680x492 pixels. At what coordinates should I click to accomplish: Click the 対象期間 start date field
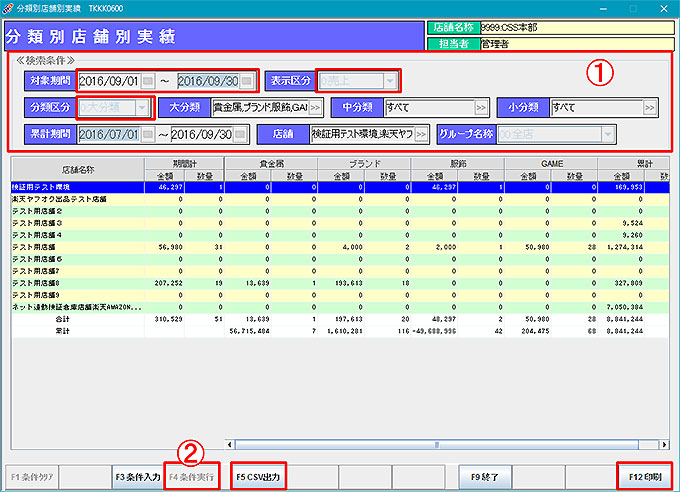coord(108,81)
